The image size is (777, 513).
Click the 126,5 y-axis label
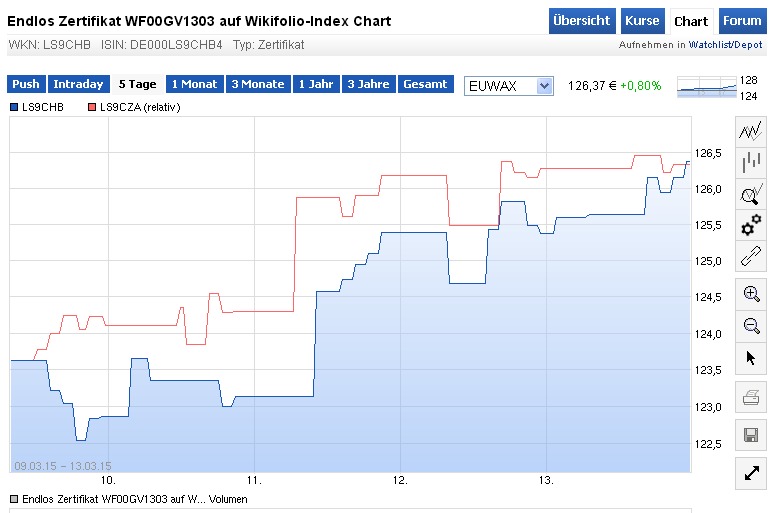[x=708, y=153]
